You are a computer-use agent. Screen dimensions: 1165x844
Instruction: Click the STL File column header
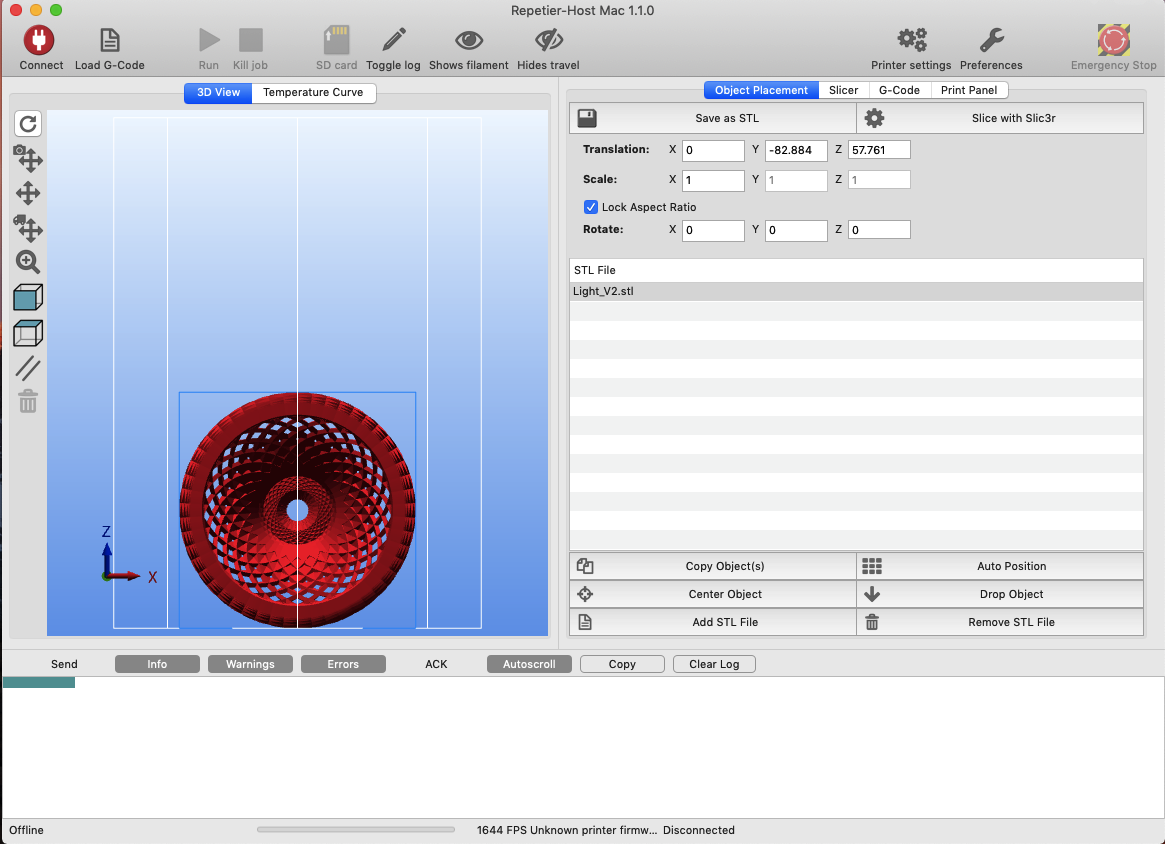(856, 270)
